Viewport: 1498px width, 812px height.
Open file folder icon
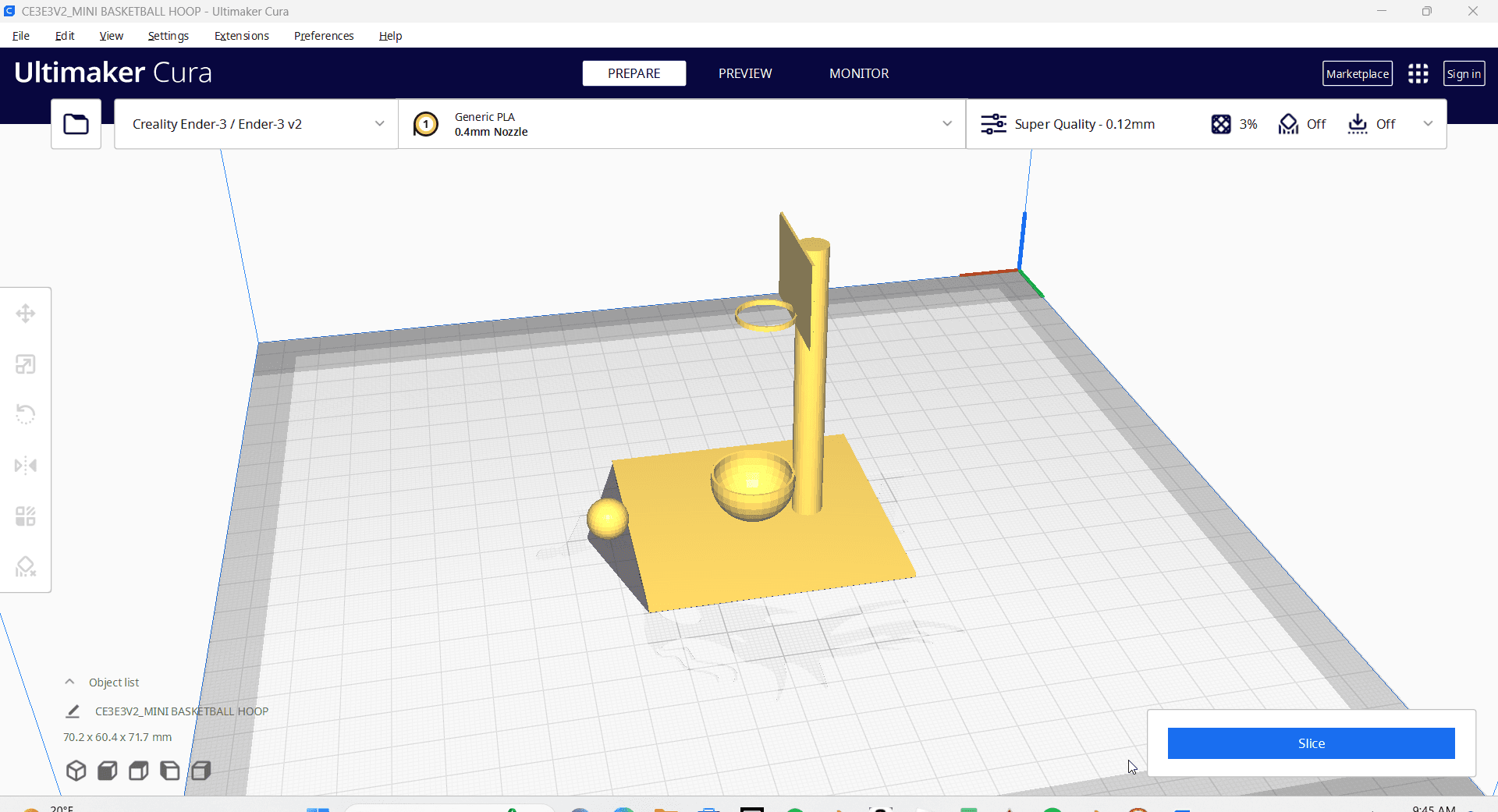click(x=76, y=124)
